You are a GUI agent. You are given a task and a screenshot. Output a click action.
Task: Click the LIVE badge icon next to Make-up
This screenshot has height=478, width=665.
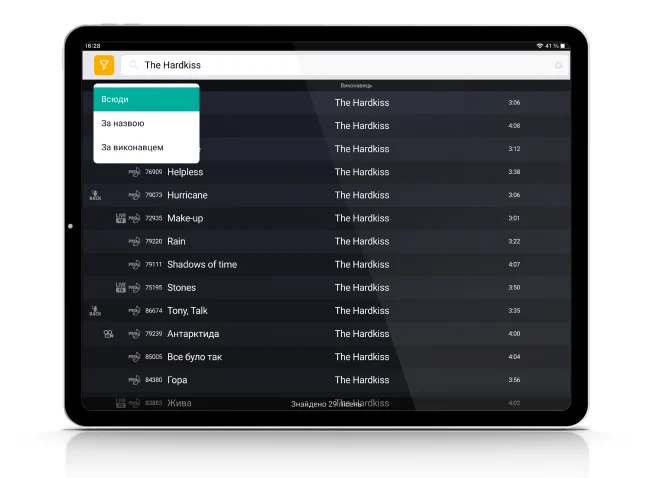tap(120, 218)
